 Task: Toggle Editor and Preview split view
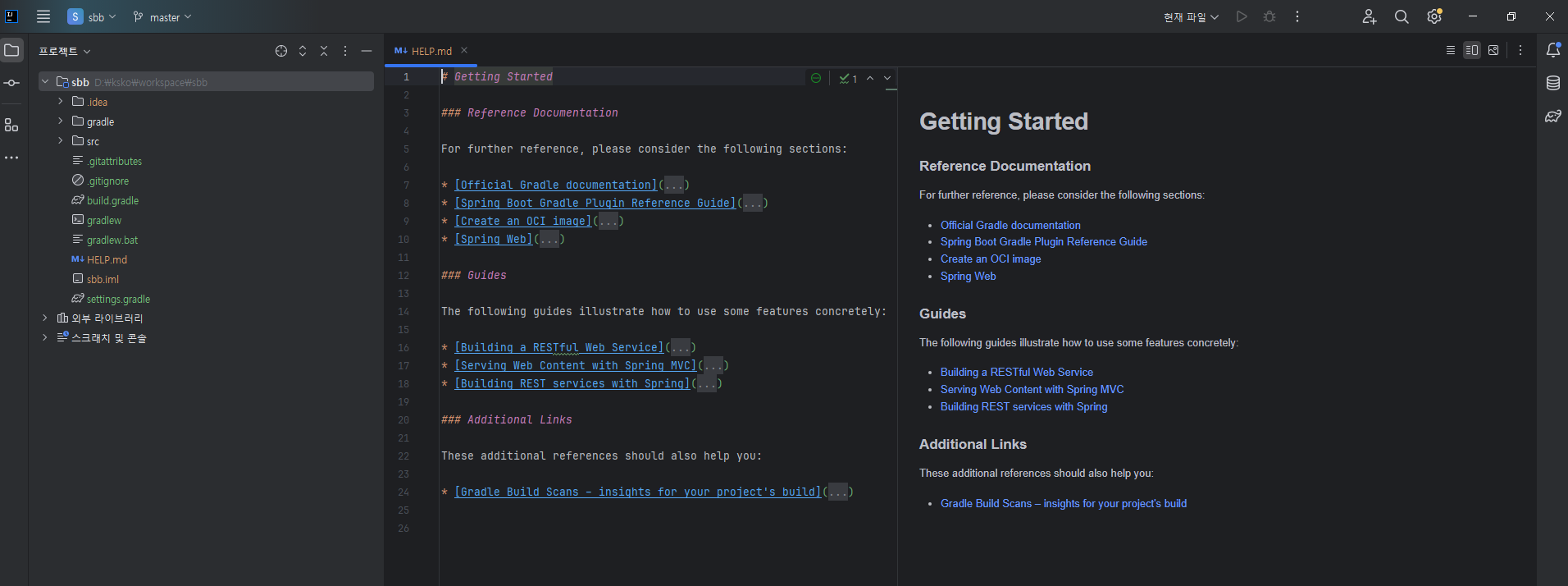(1472, 50)
